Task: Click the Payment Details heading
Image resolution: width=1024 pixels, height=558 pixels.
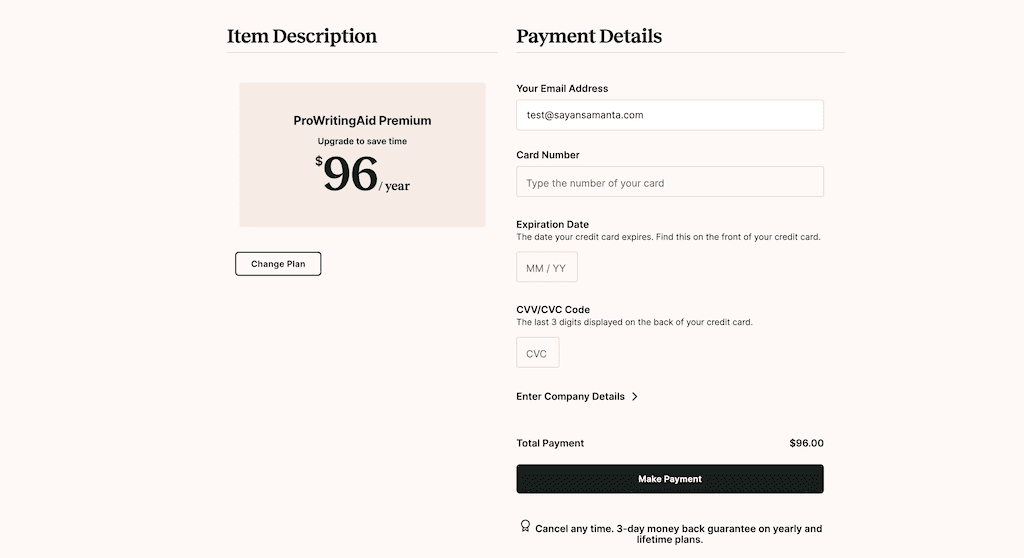Action: coord(588,37)
